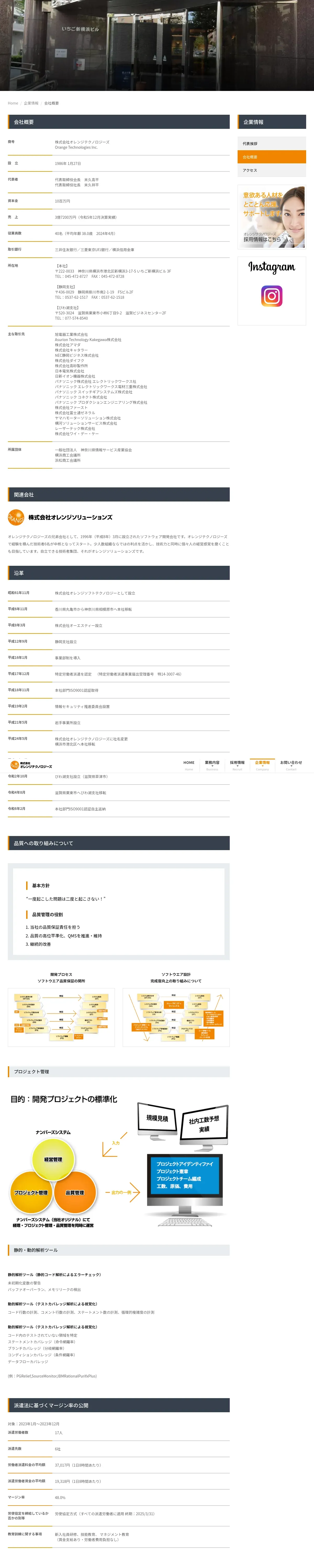Screen dimensions: 314x1568
Task: Click the 派遣法に基づくマージン率の公開 heading
Action: [x=119, y=1405]
